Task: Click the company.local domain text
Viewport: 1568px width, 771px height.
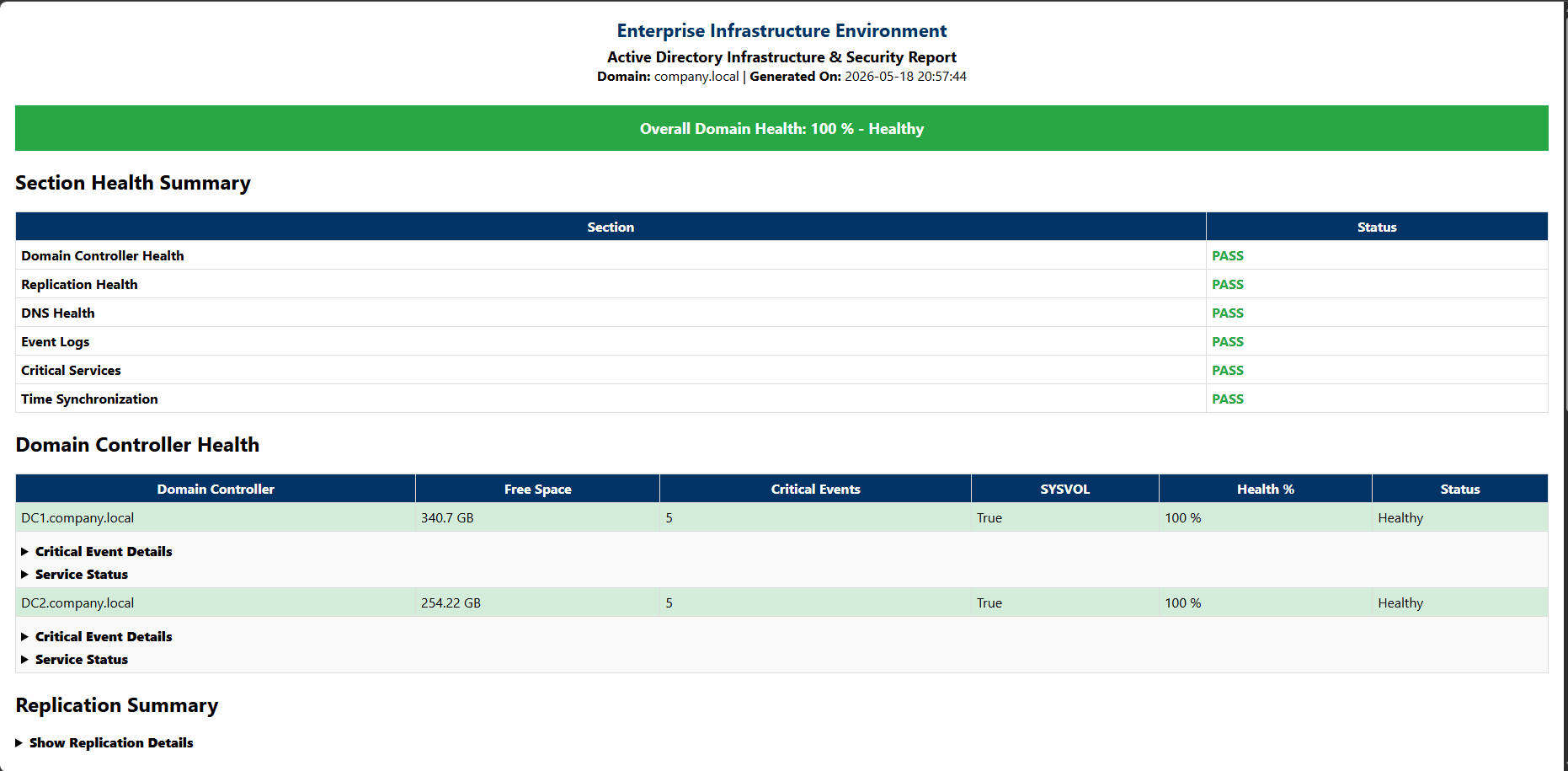Action: click(696, 76)
